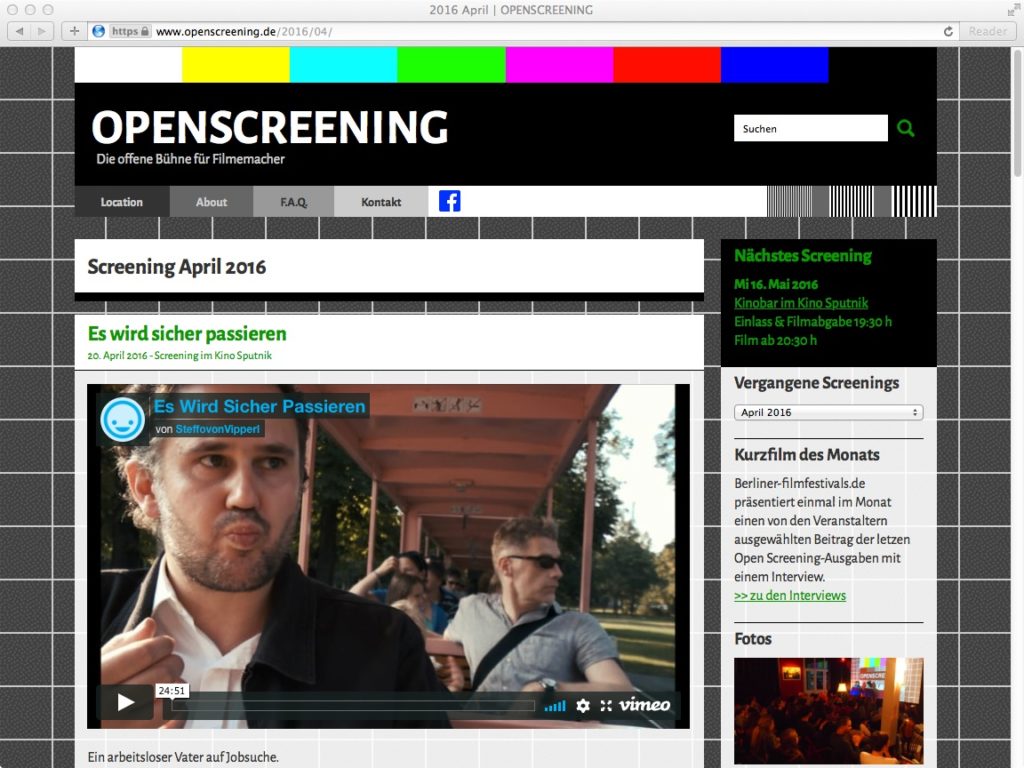
Task: Play the Vimeo video
Action: coord(126,703)
